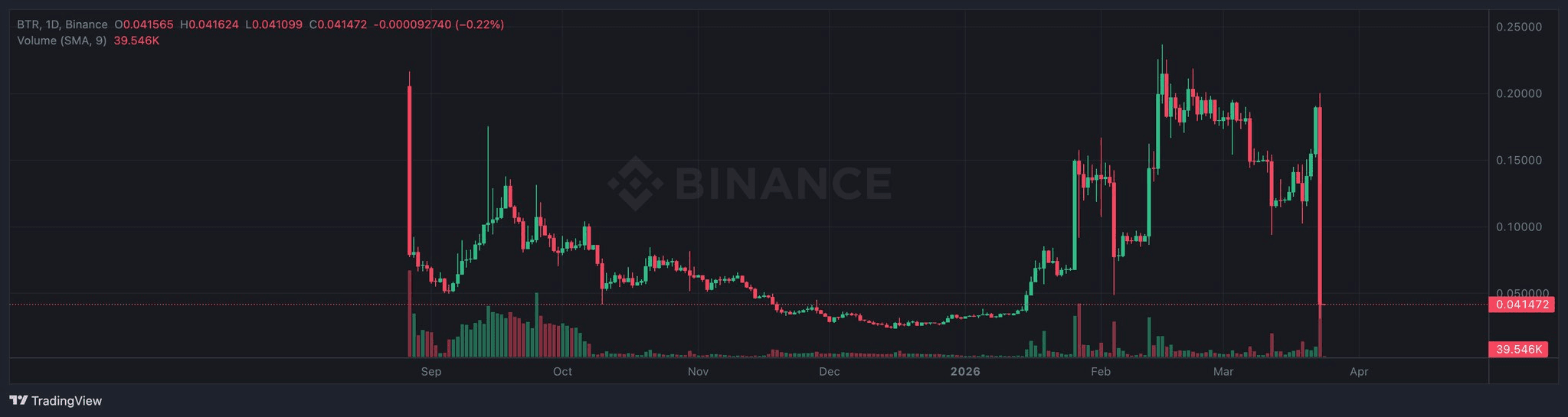Click the volume value 39.546K in legend

tap(136, 40)
